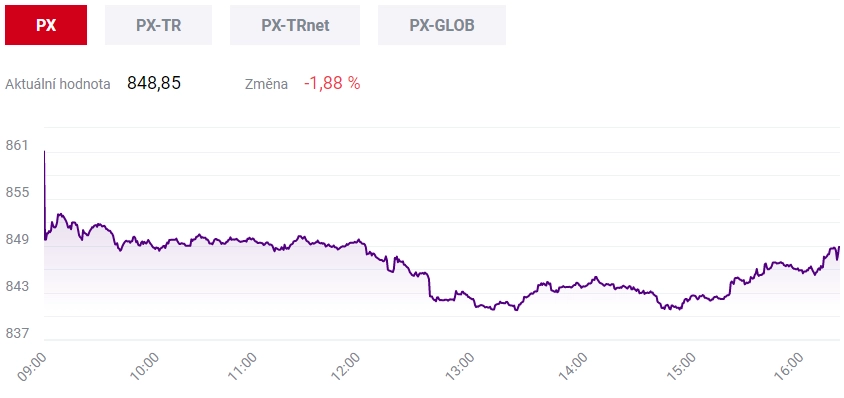Click the opening spike of the chart line
The width and height of the screenshot is (844, 398).
[x=44, y=152]
